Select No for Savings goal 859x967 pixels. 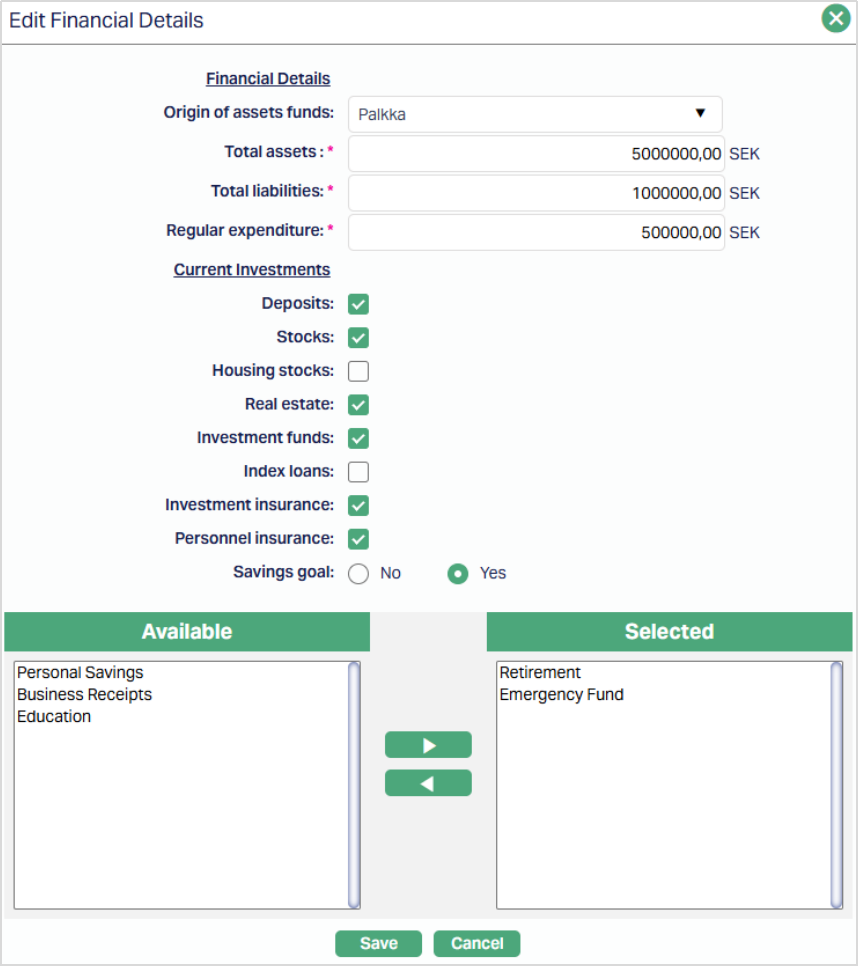358,574
